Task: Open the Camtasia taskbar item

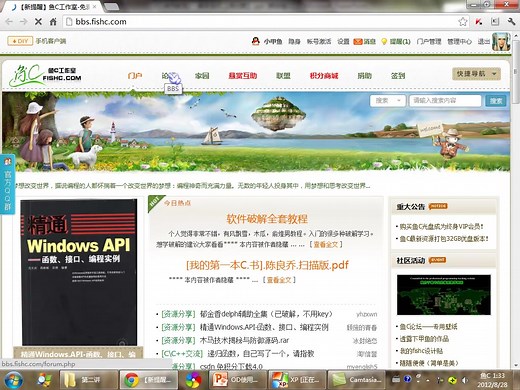Action: [356, 380]
